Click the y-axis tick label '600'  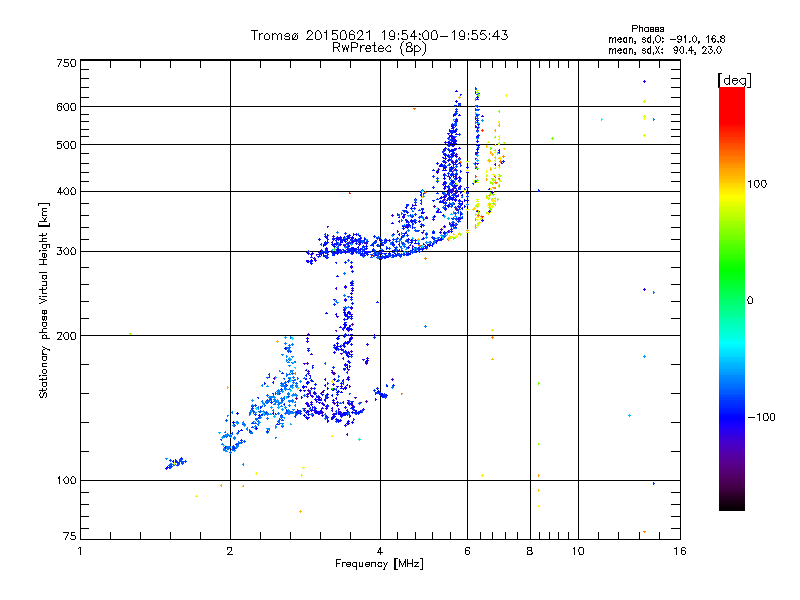(66, 107)
